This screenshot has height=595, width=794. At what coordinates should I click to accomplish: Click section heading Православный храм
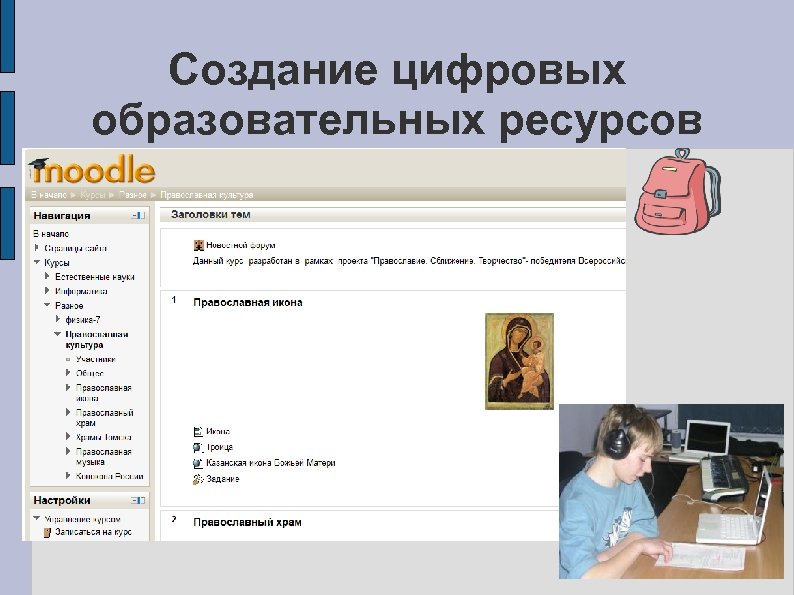click(x=247, y=523)
